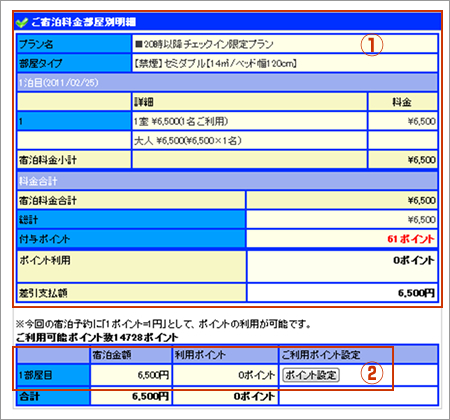The width and height of the screenshot is (450, 420).
Task: Select the ご宿泊料金部屋別明細 header title
Action: click(x=83, y=22)
